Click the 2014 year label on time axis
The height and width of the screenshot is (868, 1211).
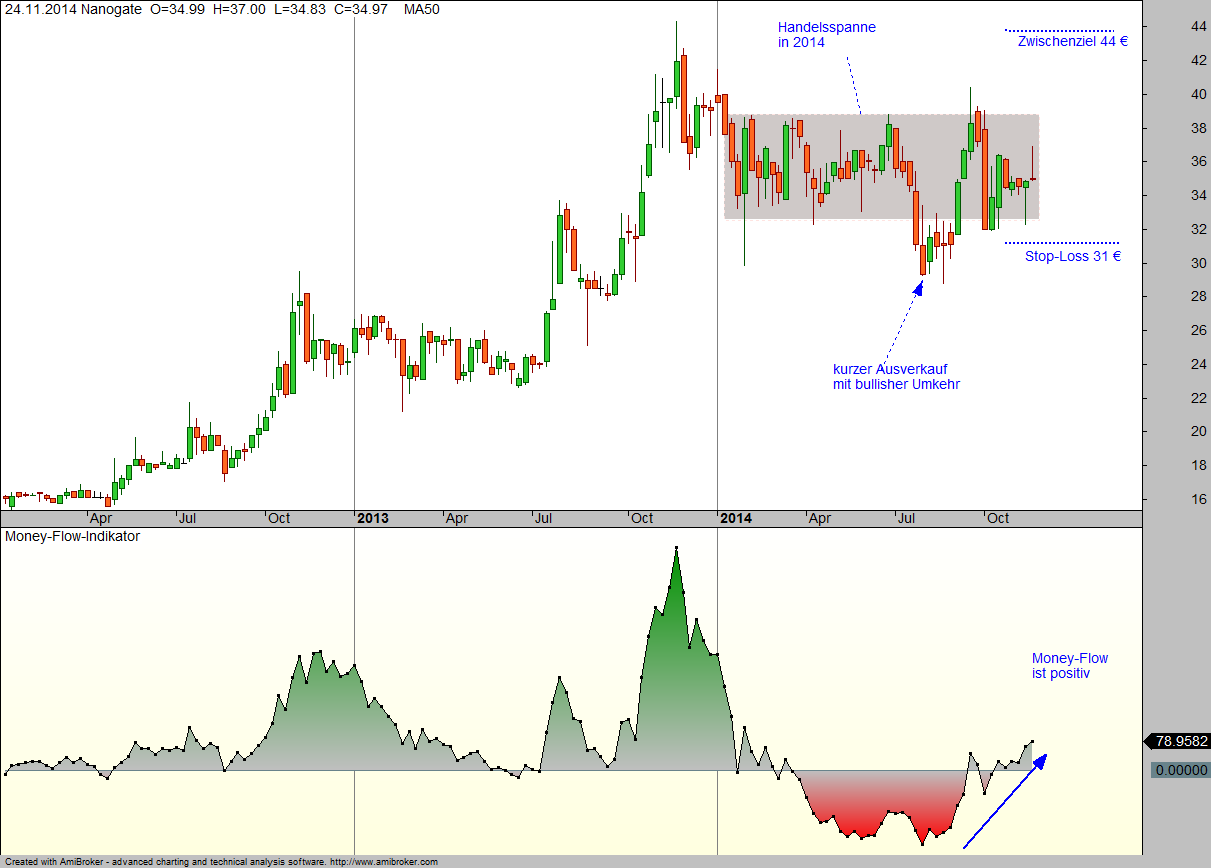(x=736, y=518)
